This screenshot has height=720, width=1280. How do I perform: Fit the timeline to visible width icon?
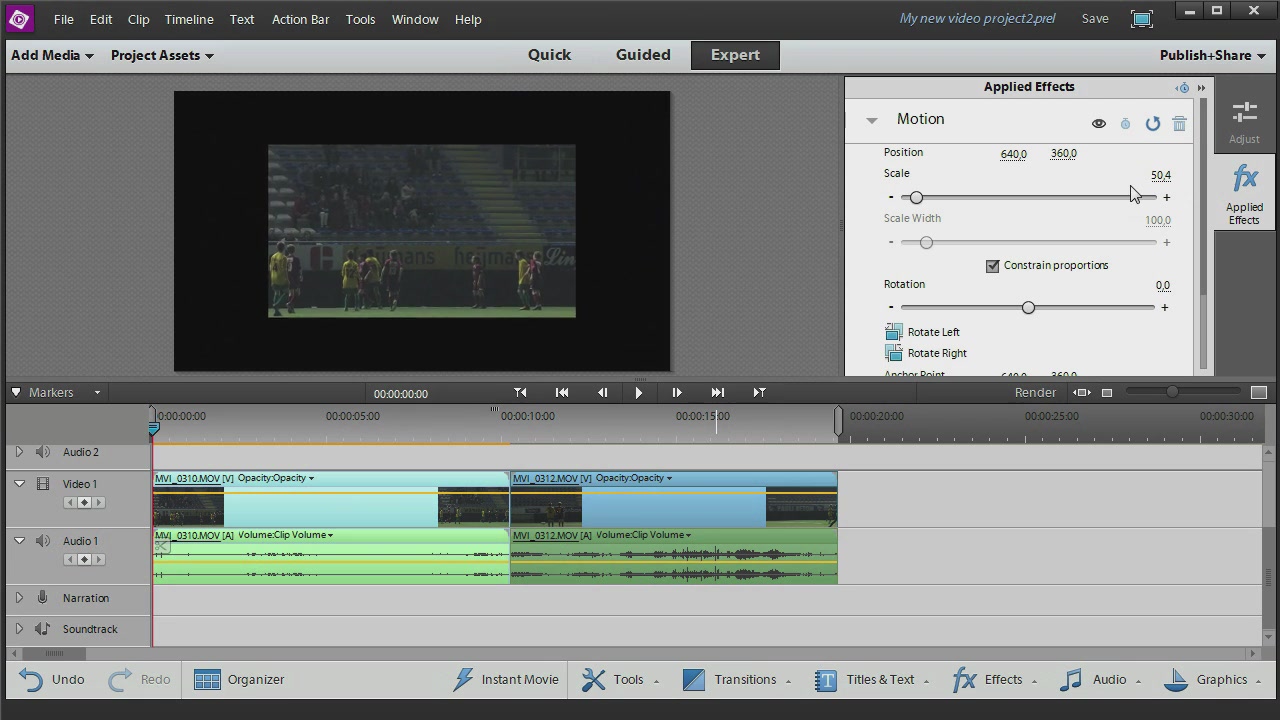pos(1082,393)
